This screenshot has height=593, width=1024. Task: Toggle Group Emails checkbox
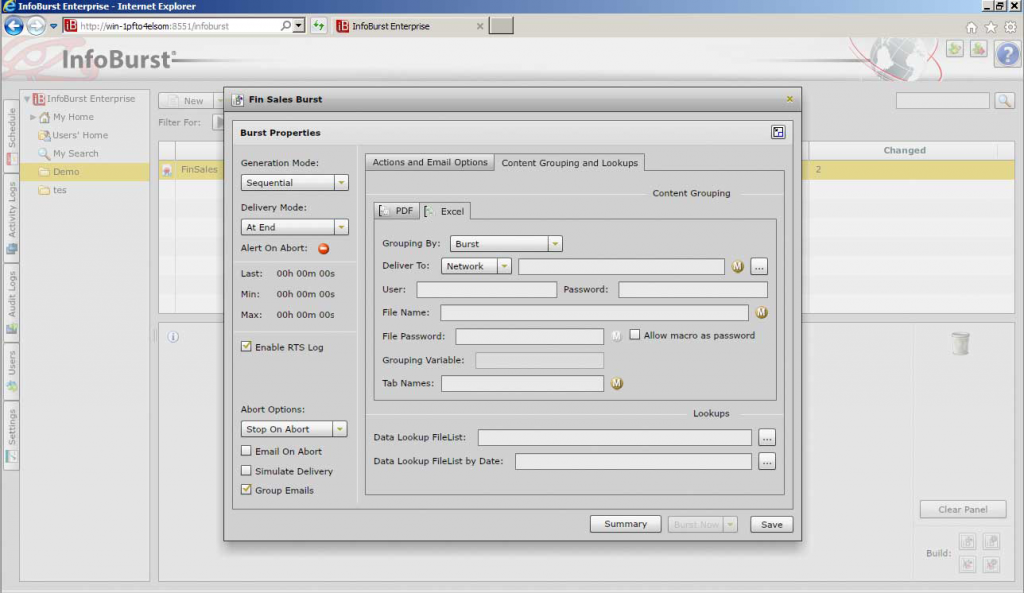[246, 489]
